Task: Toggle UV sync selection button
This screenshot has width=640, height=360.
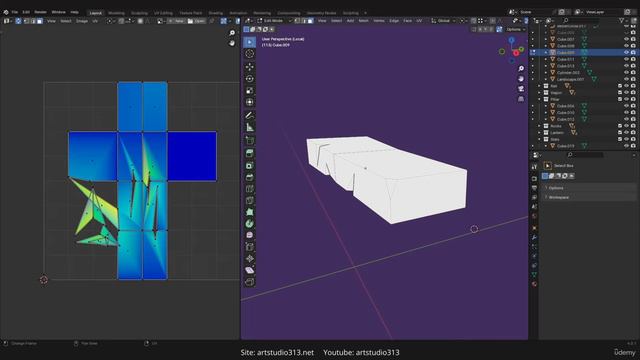Action: 18,21
